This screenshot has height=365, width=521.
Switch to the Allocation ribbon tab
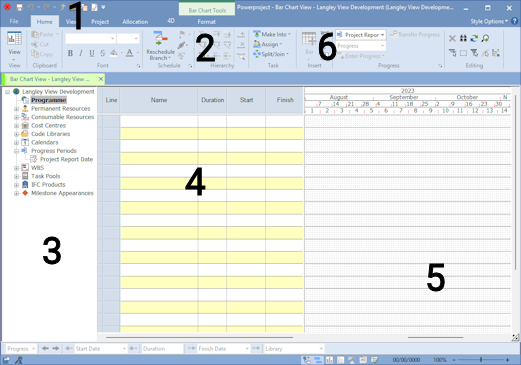point(135,22)
